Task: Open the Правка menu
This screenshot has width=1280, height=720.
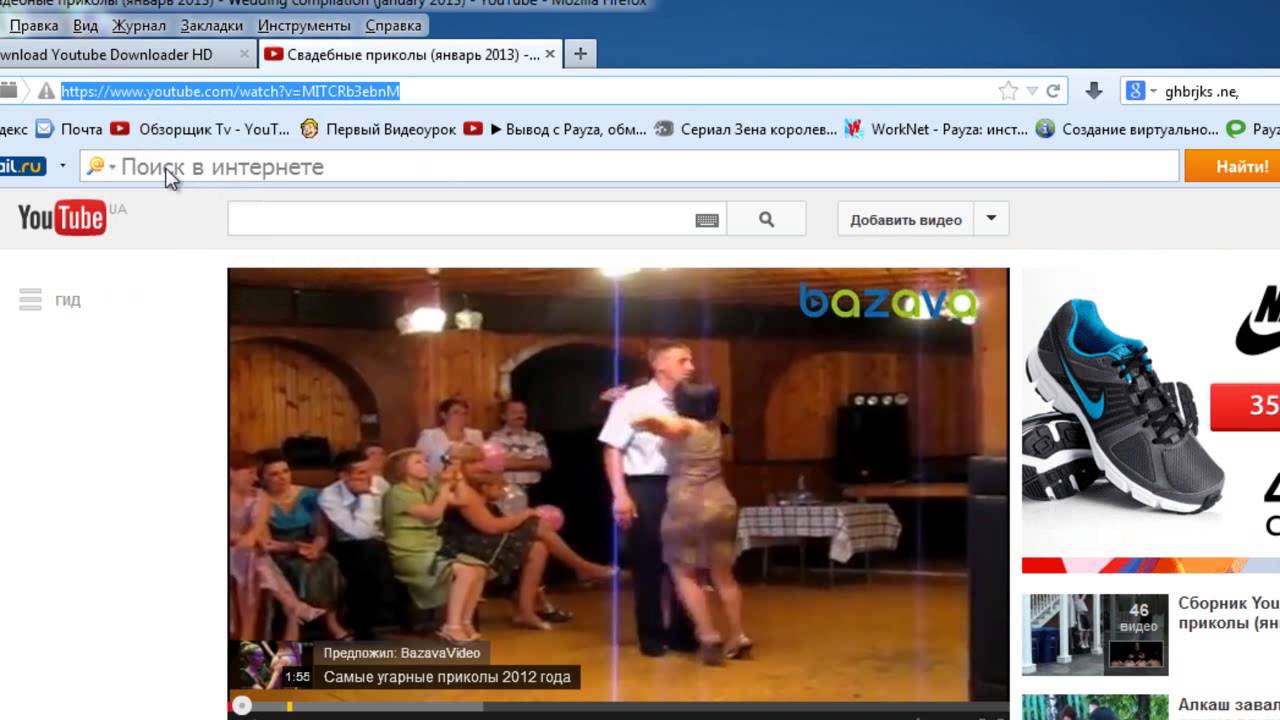Action: point(34,25)
